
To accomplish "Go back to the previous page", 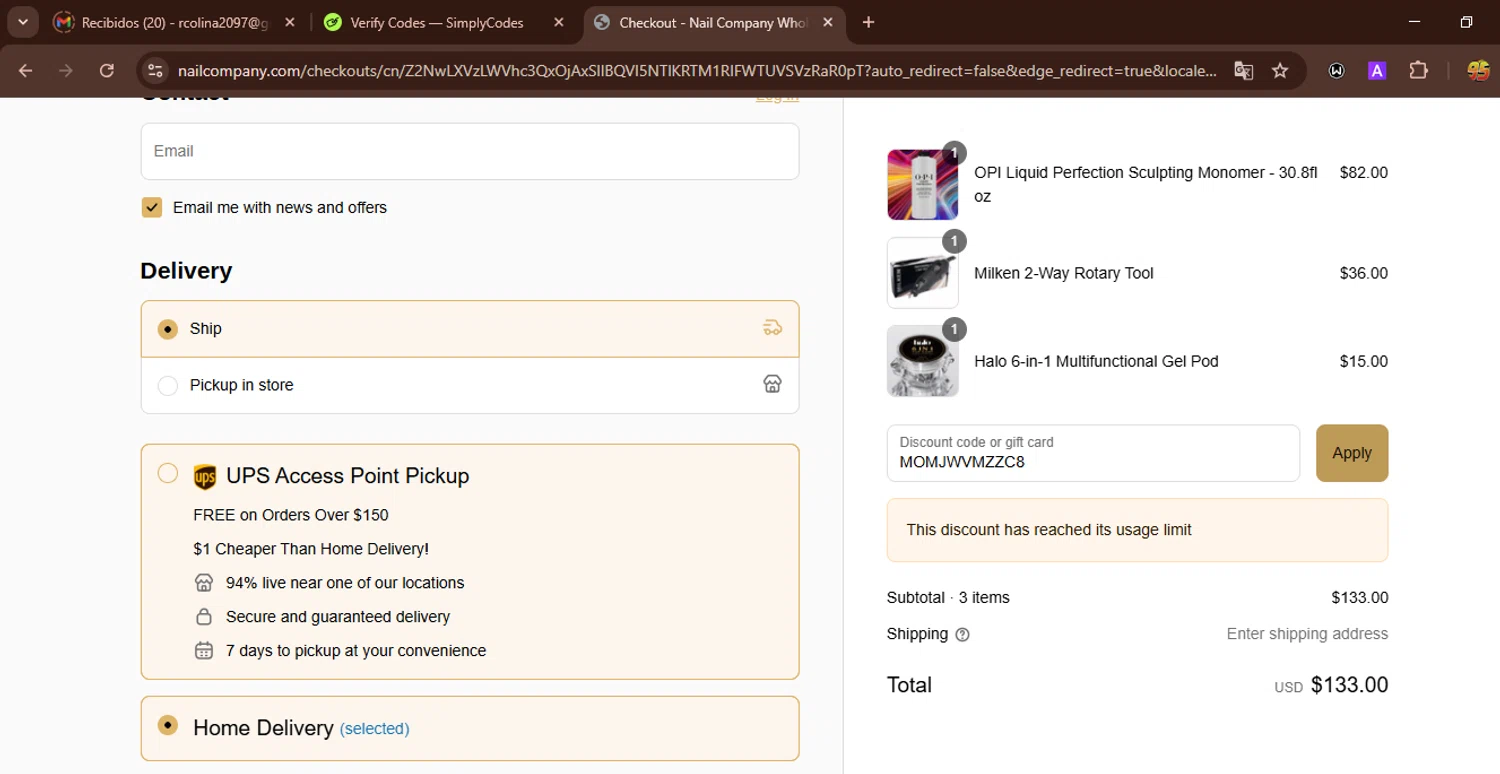I will pos(26,70).
